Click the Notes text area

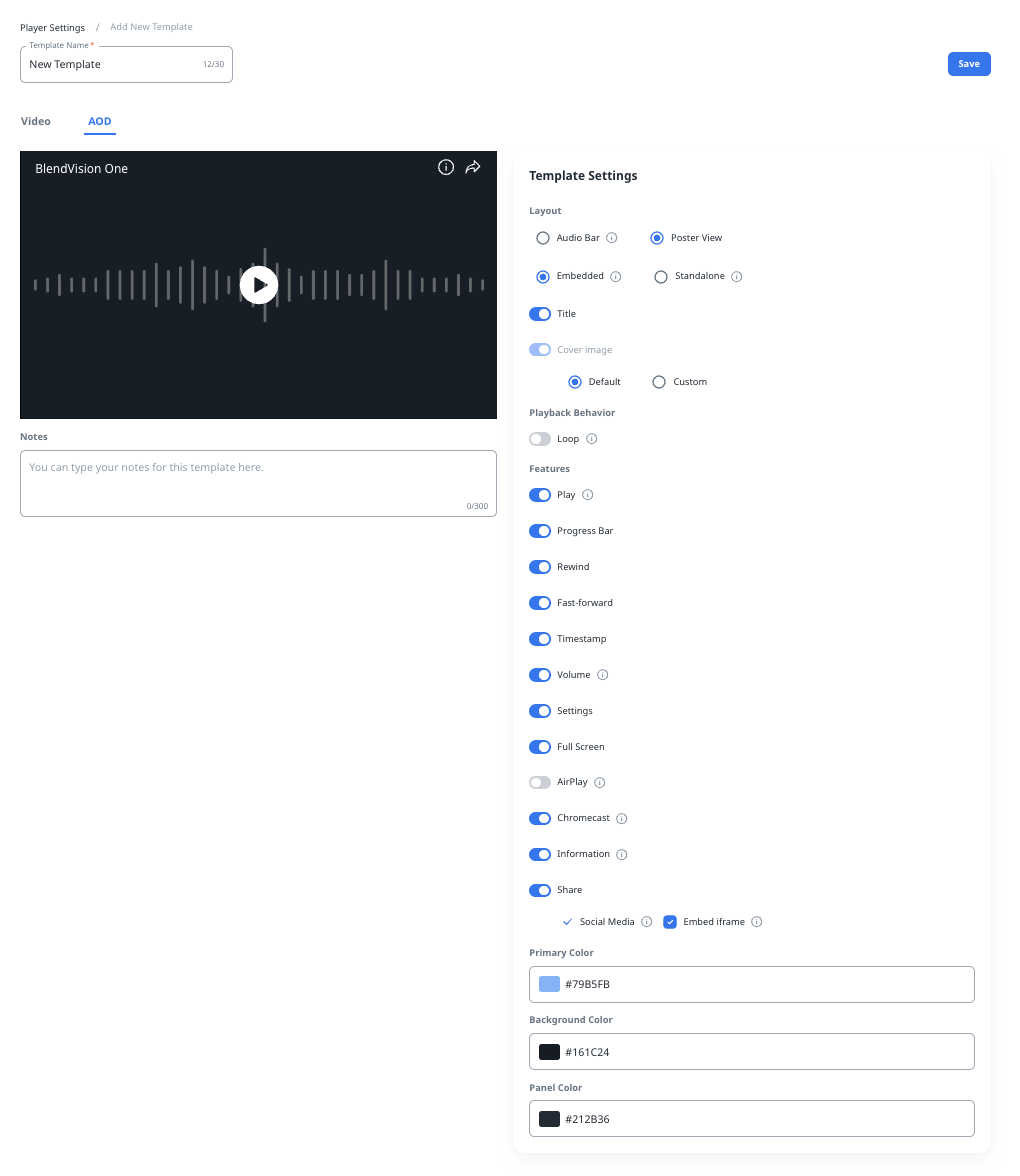(258, 483)
